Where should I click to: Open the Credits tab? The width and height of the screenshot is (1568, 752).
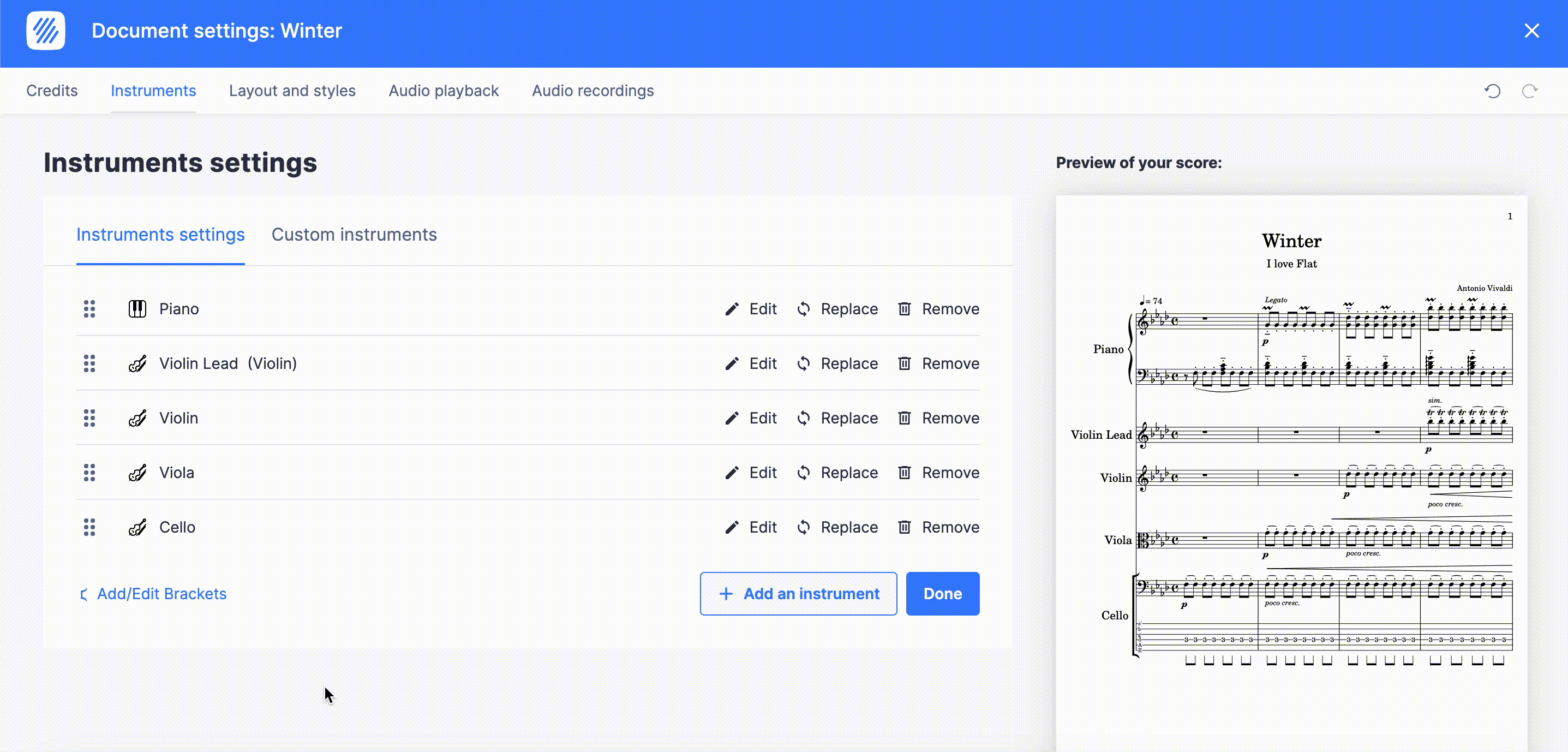[x=52, y=91]
